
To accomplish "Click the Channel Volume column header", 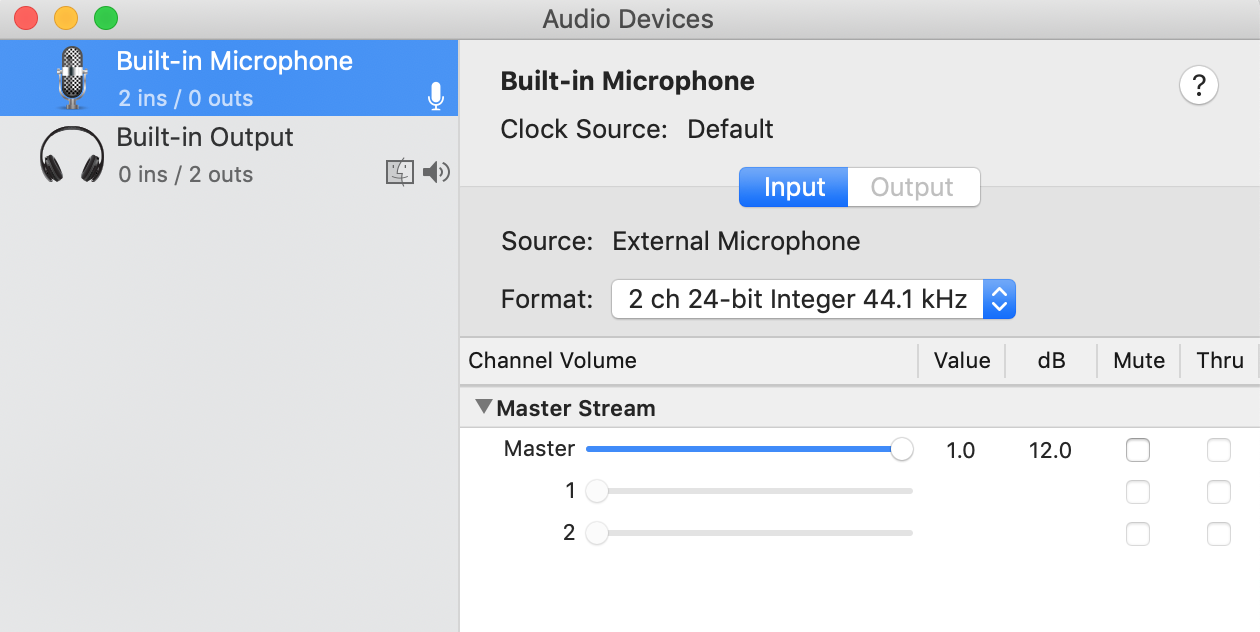I will coord(553,361).
